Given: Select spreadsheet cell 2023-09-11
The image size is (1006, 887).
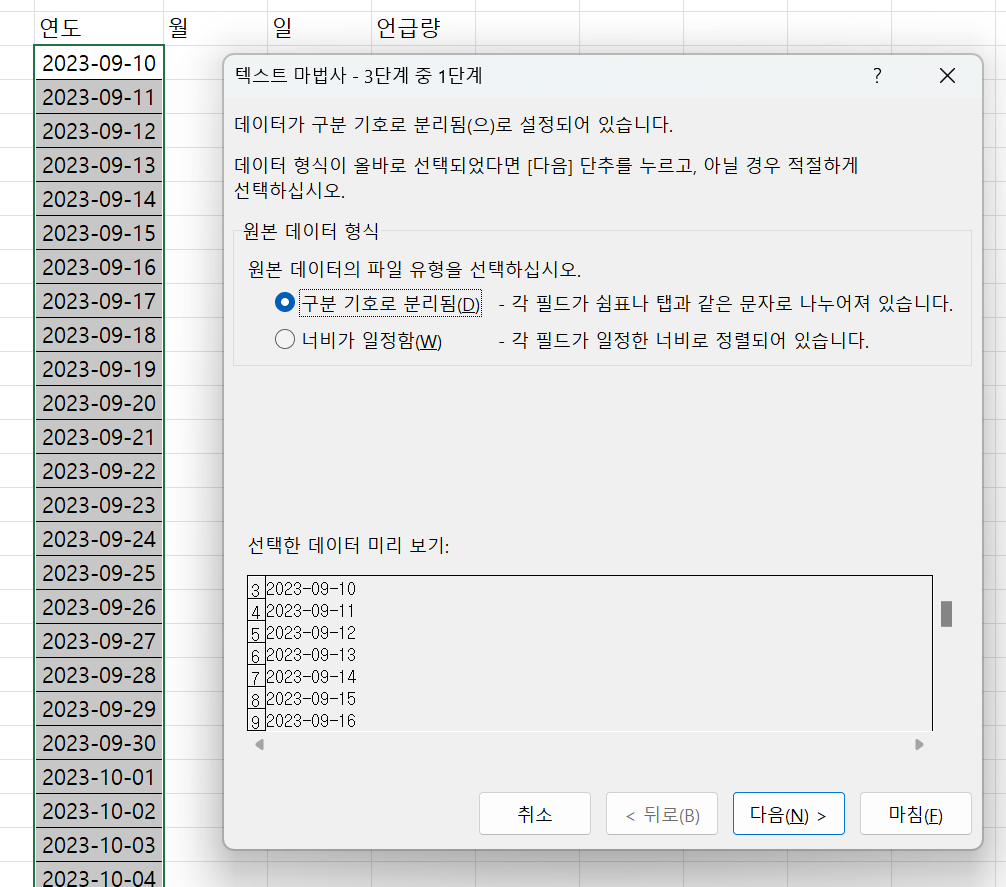Looking at the screenshot, I should [99, 97].
